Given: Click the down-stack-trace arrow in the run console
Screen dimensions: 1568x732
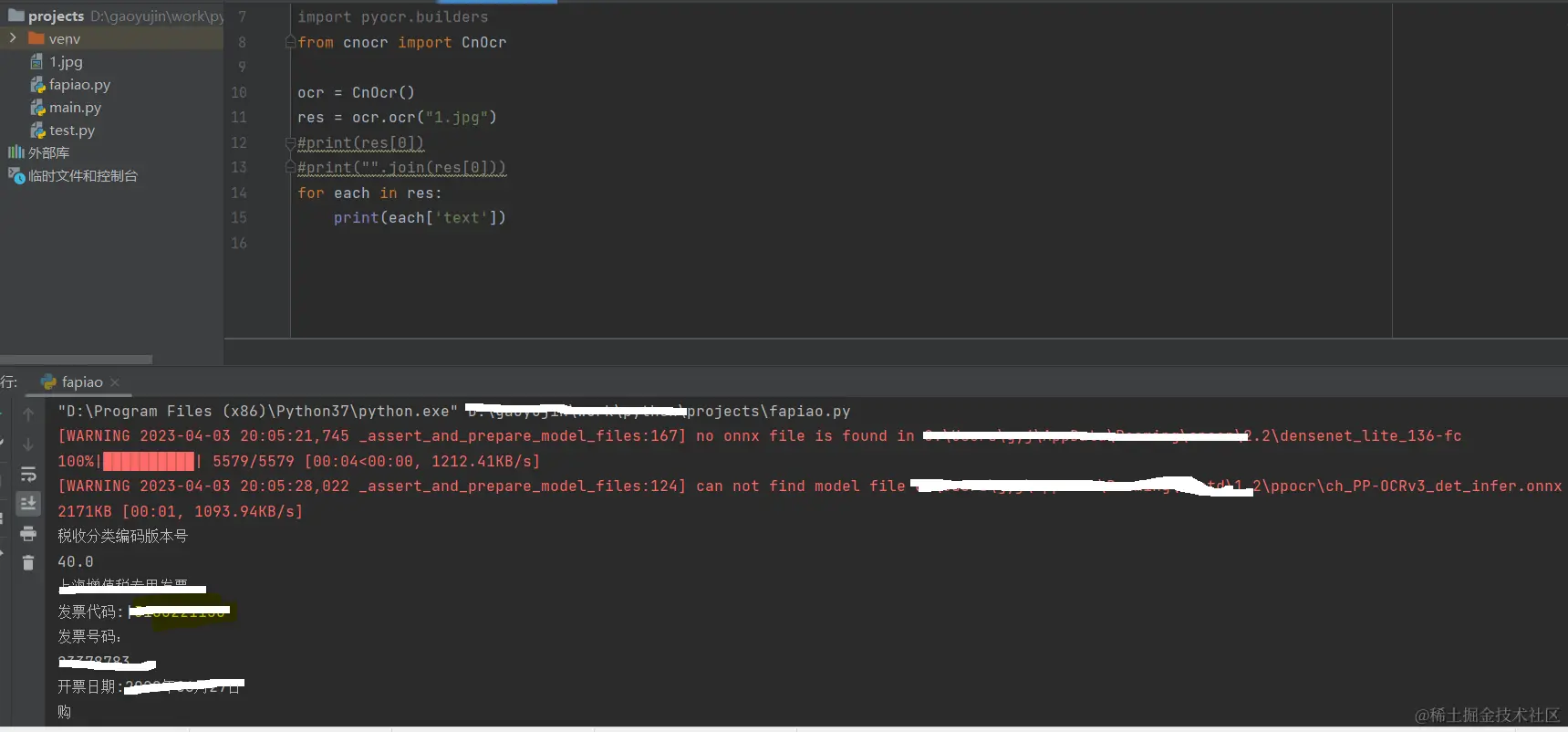Looking at the screenshot, I should 28,444.
